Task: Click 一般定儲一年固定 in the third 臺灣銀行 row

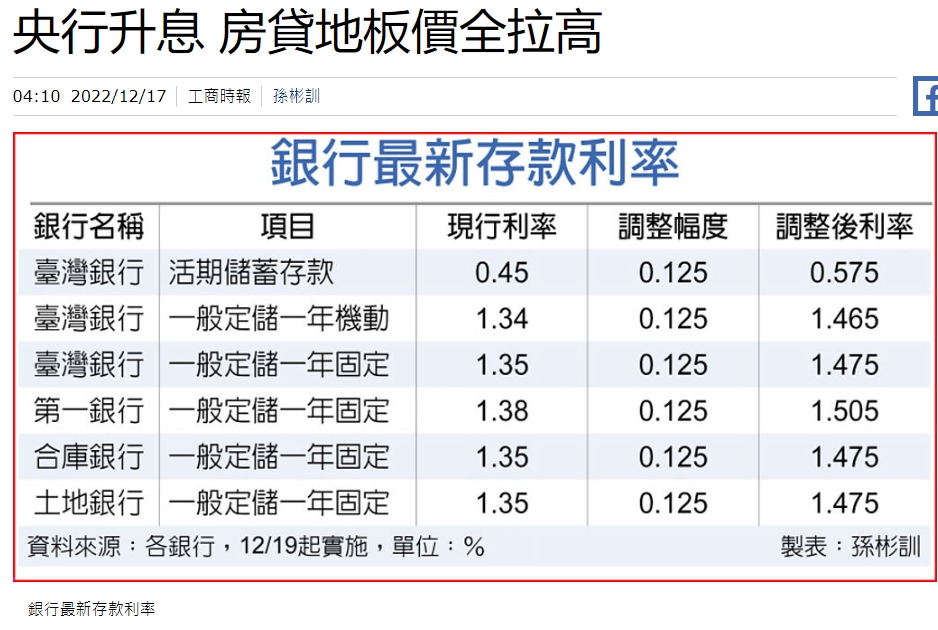Action: point(279,364)
